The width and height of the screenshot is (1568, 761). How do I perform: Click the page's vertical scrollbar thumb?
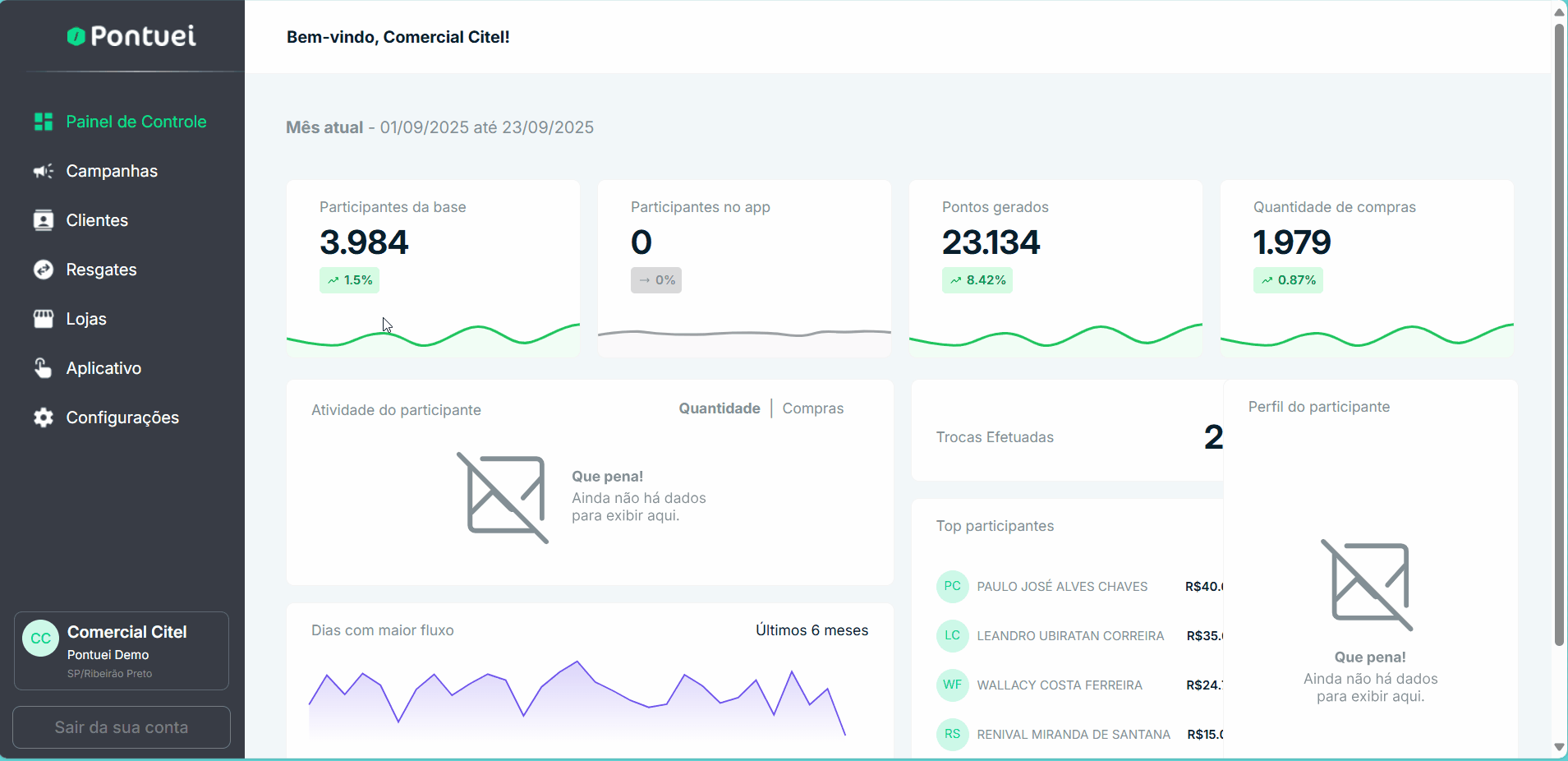[1559, 329]
